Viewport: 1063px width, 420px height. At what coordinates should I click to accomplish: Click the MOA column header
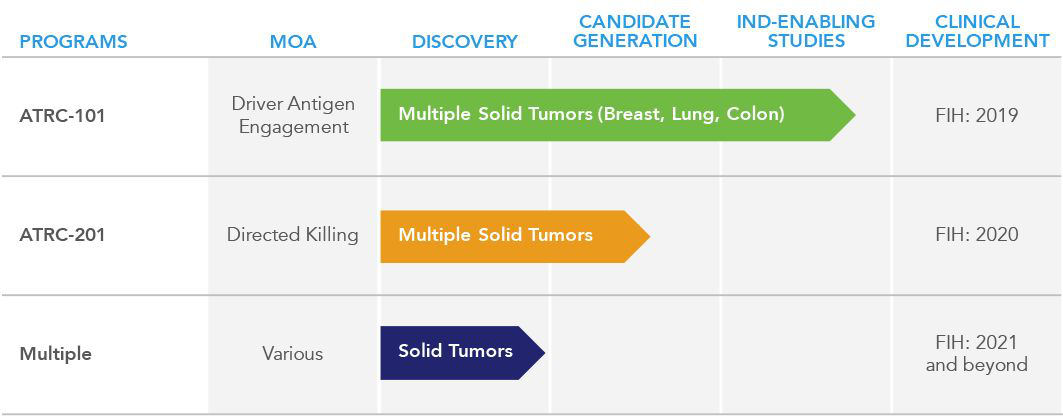point(293,41)
